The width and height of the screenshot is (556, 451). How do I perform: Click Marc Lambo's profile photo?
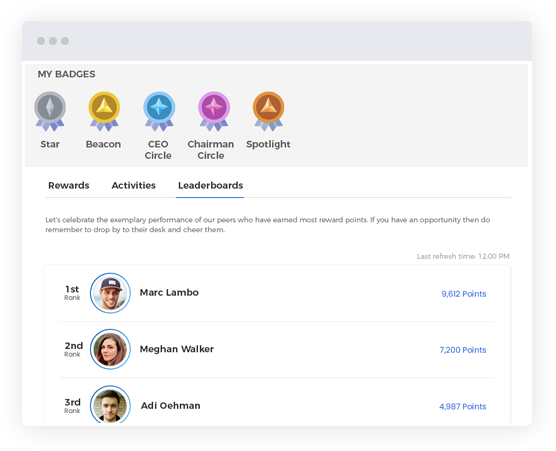coord(110,293)
